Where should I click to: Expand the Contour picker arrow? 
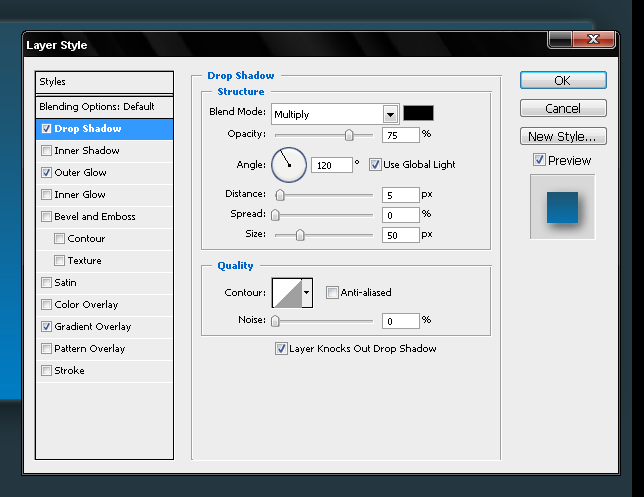pyautogui.click(x=306, y=292)
